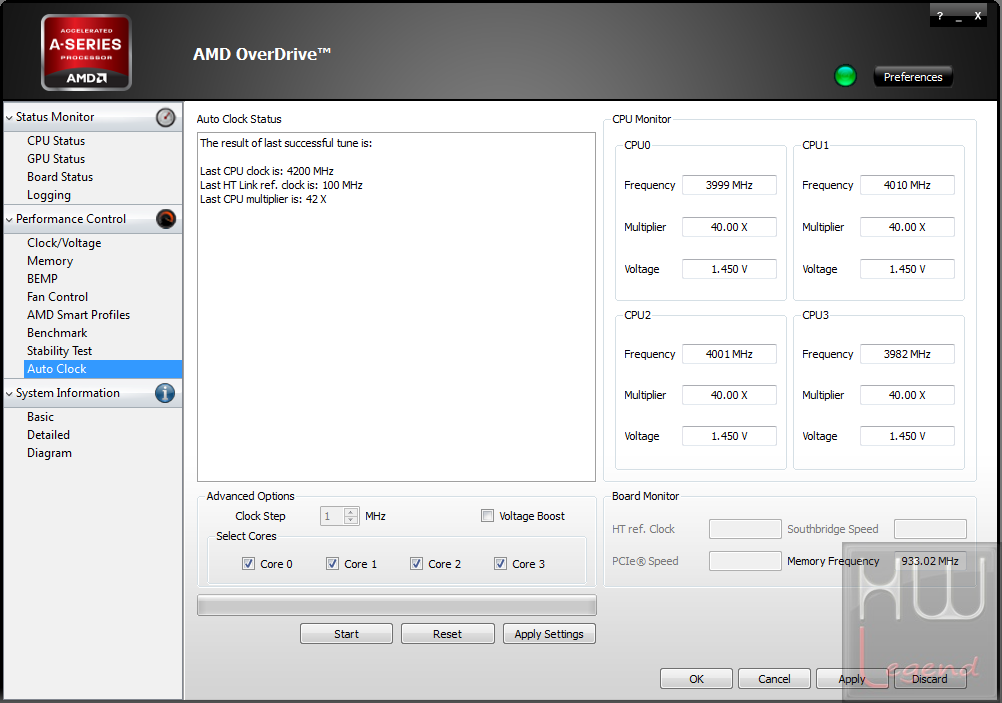Collapse the System Information section
The image size is (1002, 703).
[x=9, y=394]
